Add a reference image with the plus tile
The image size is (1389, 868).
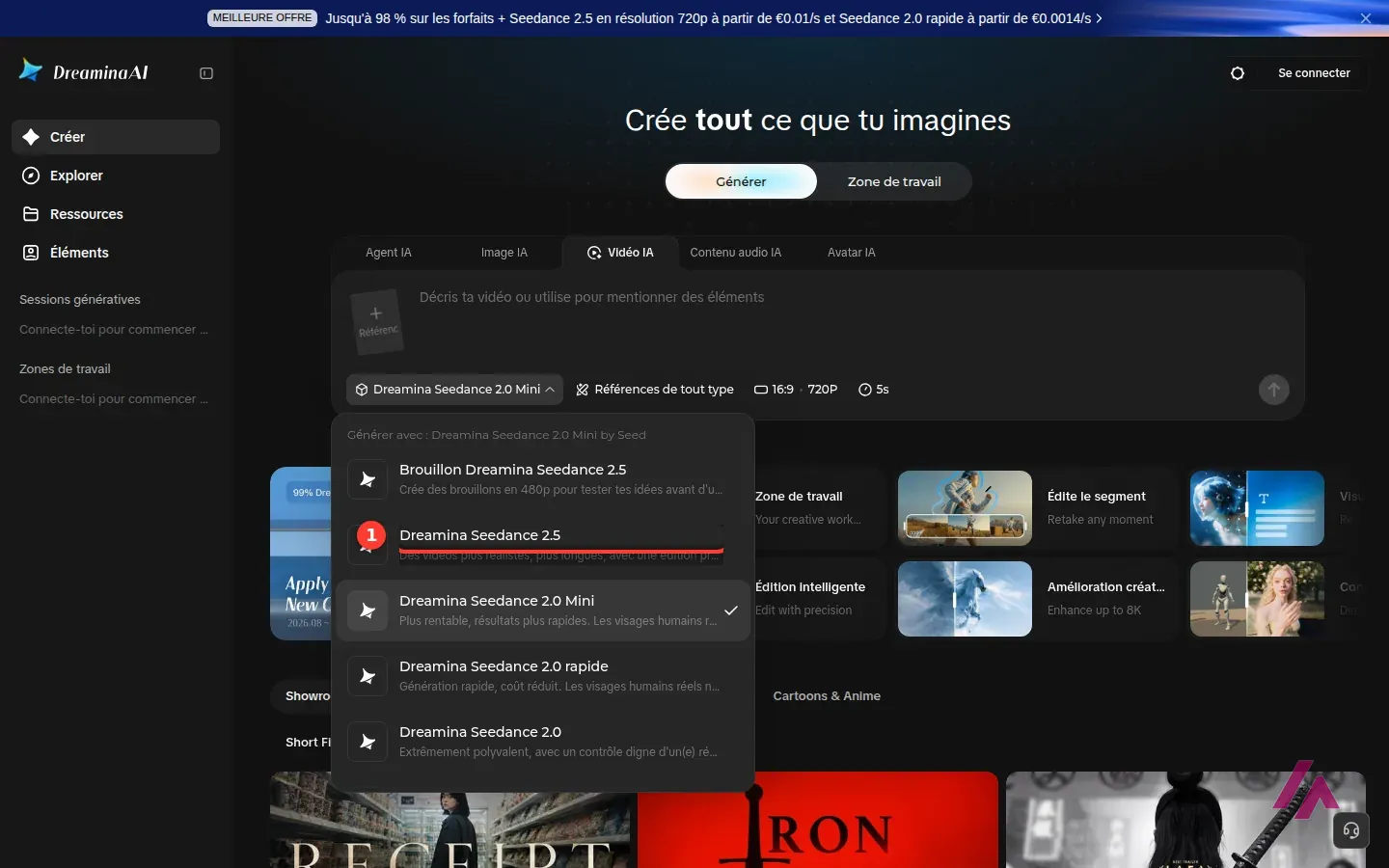(377, 321)
